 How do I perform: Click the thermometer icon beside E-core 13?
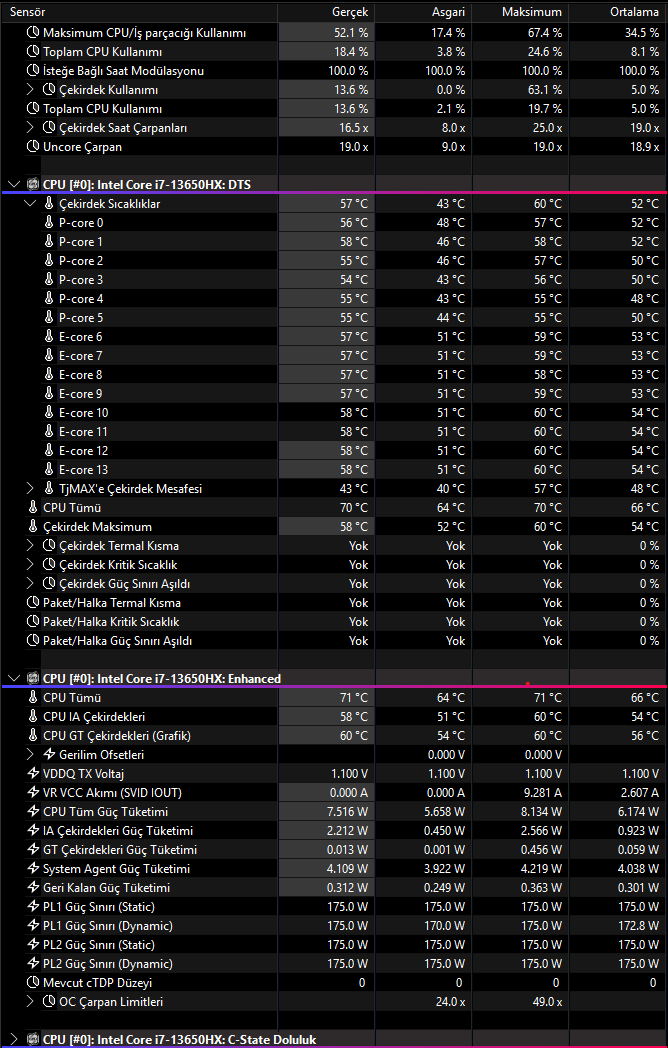pos(49,469)
